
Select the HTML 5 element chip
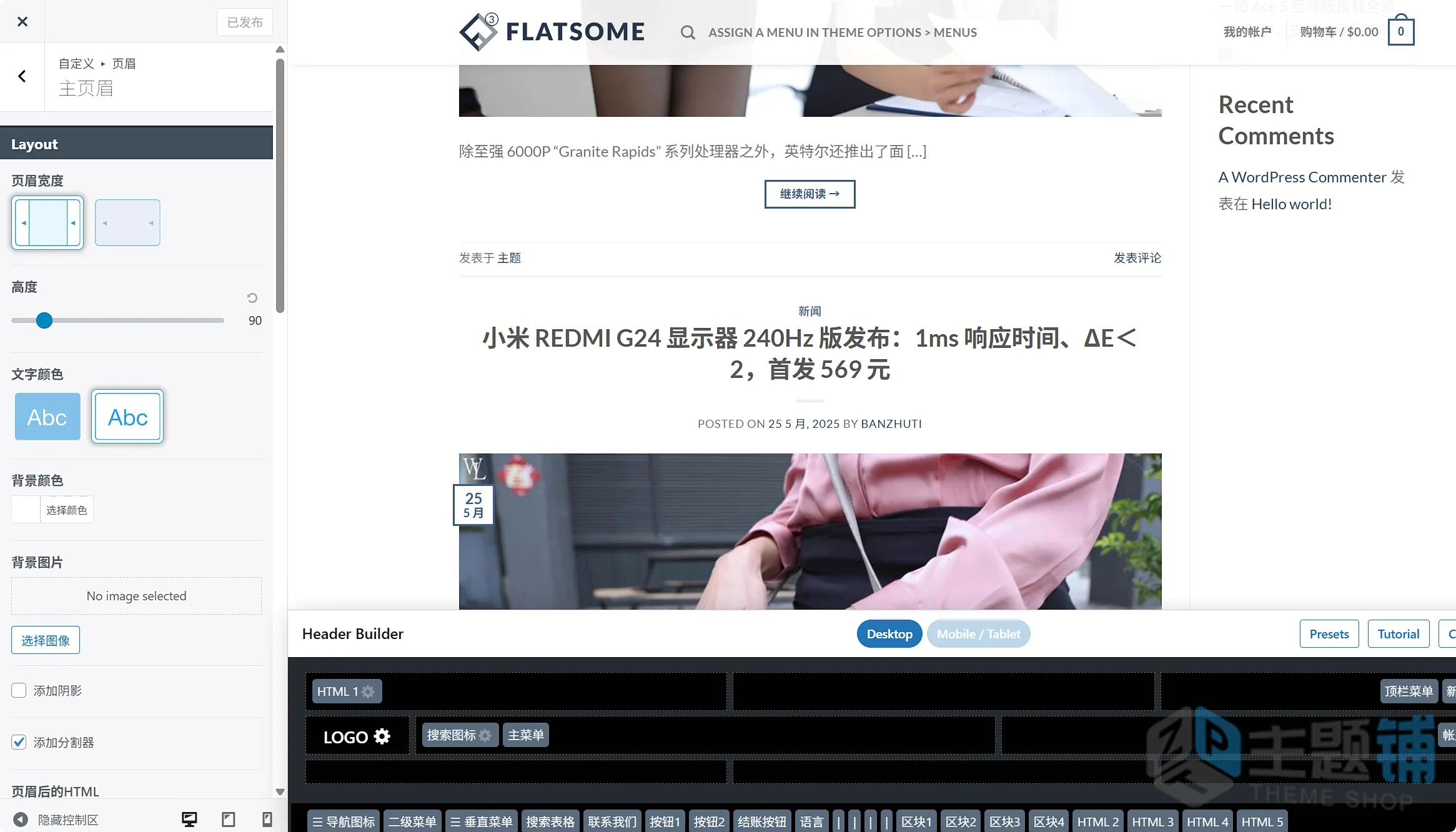(x=1262, y=821)
